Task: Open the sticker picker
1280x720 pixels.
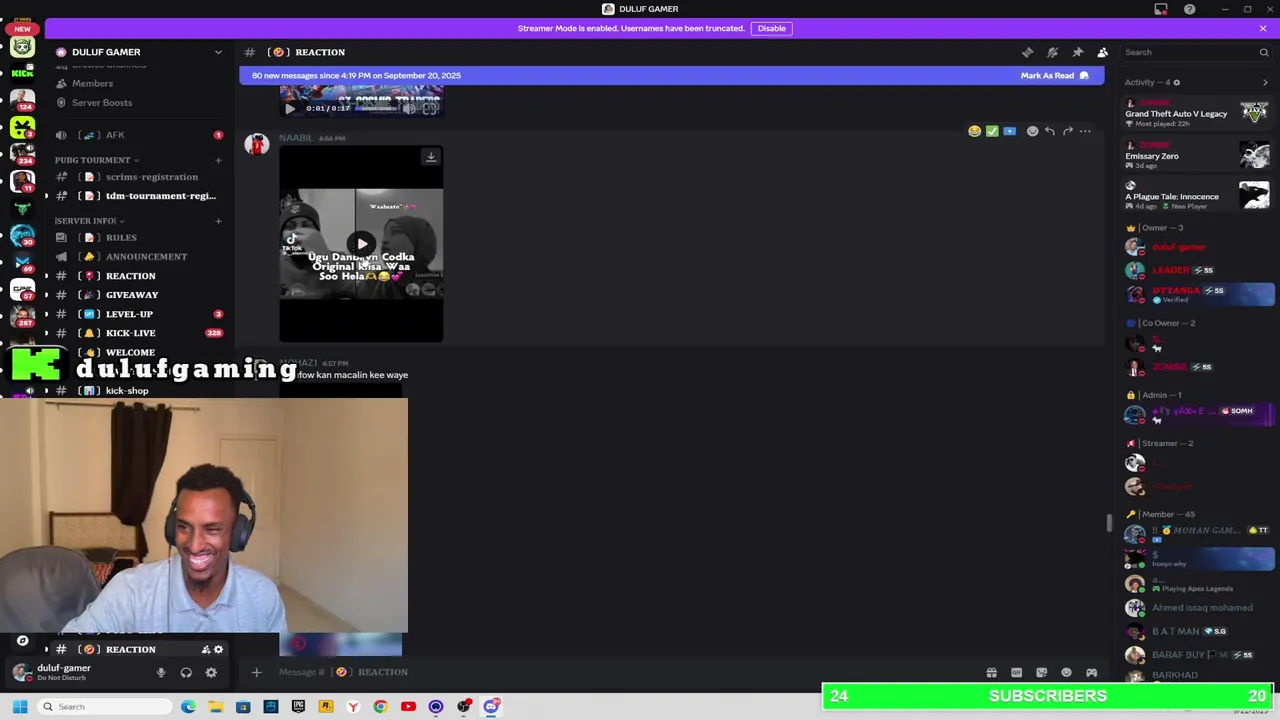Action: 1041,673
